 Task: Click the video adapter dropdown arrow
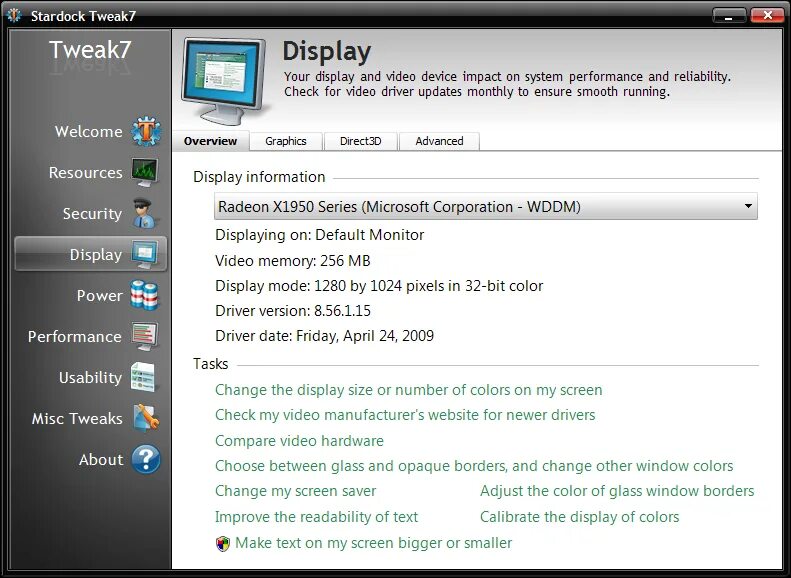coord(748,206)
